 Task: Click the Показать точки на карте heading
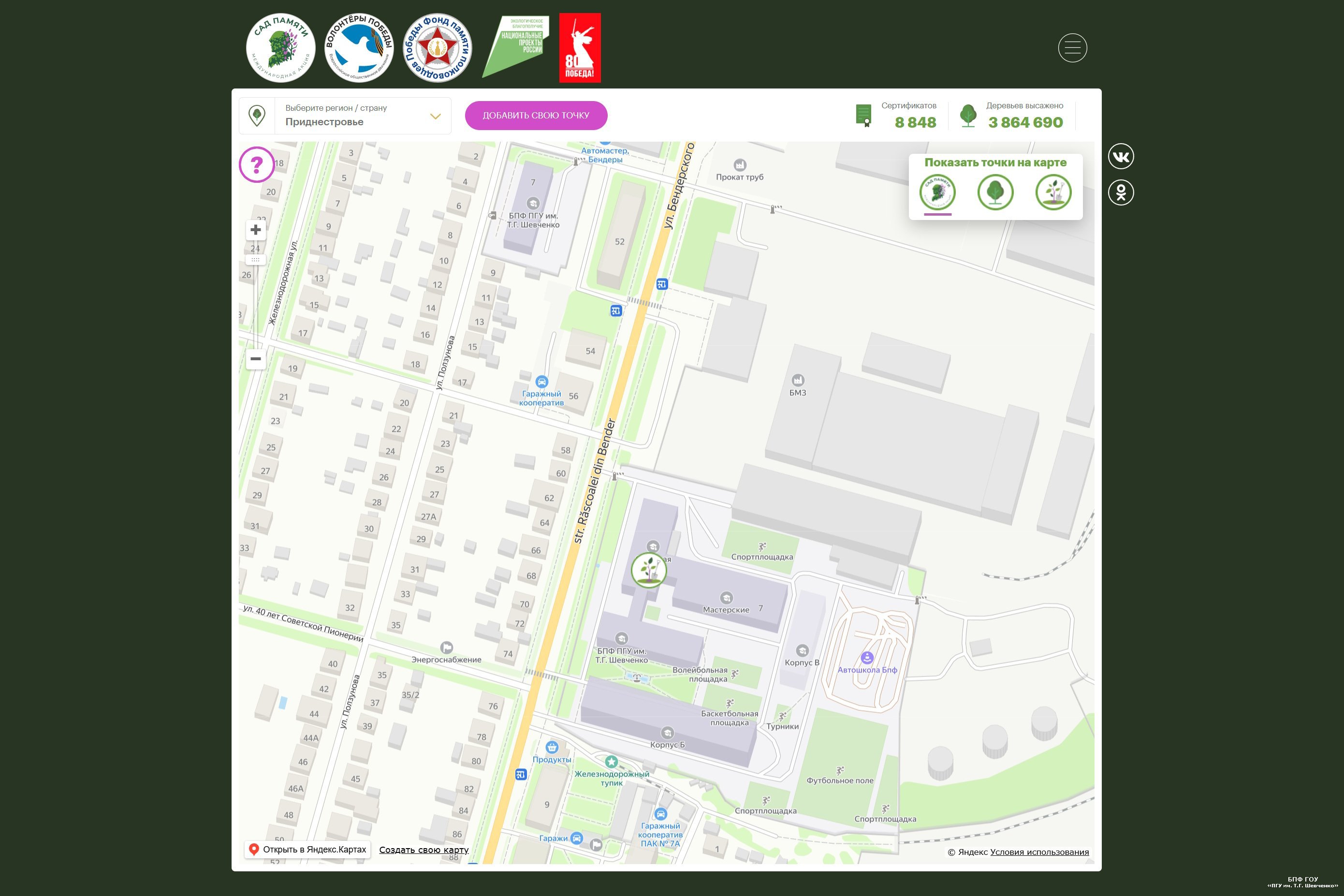995,162
